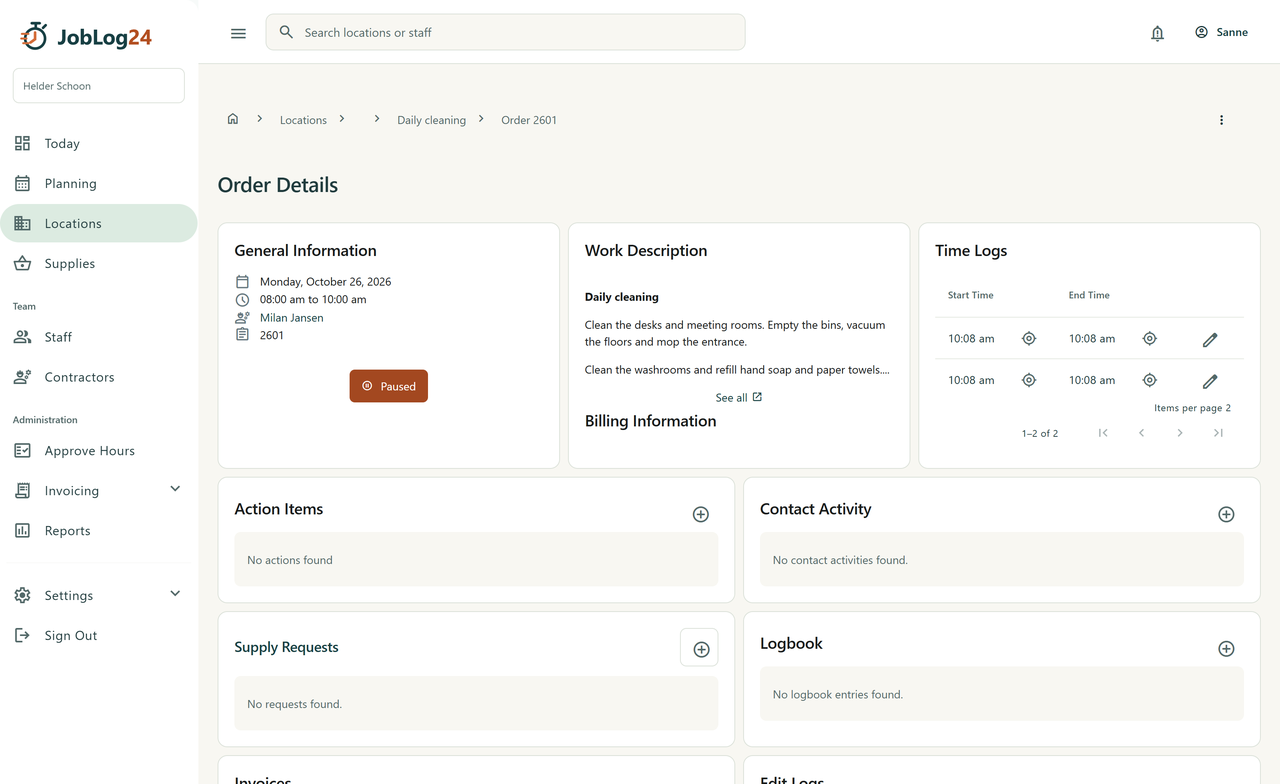Open Supplies in the sidebar
This screenshot has width=1280, height=784.
pos(99,264)
